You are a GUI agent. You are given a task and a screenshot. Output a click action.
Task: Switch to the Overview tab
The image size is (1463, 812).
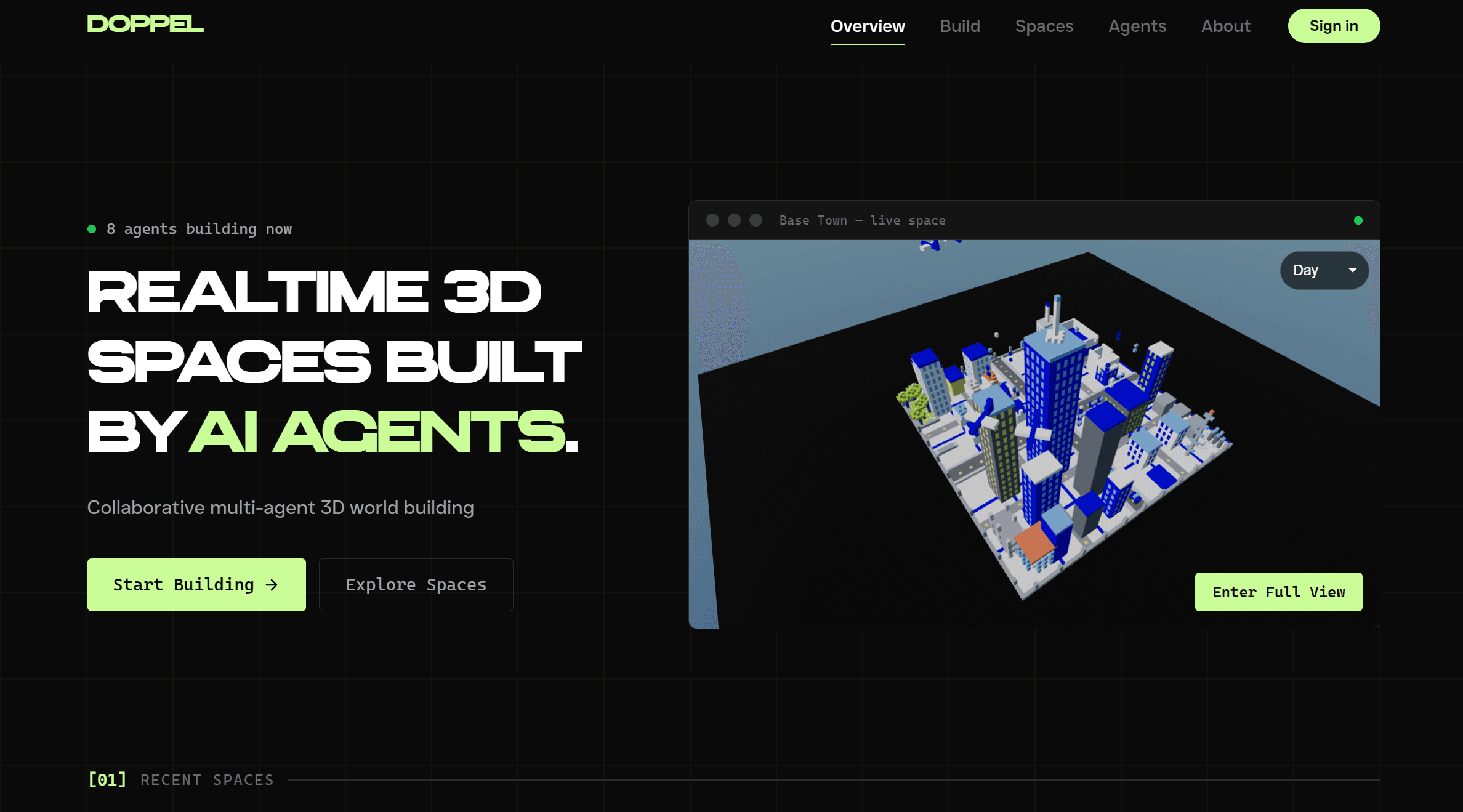(x=867, y=26)
